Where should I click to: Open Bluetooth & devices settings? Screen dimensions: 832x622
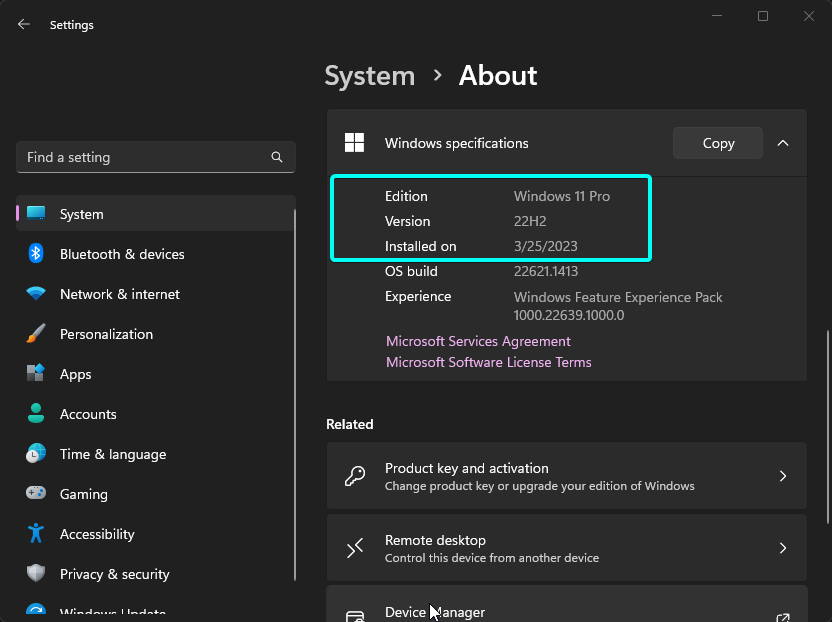[x=155, y=254]
